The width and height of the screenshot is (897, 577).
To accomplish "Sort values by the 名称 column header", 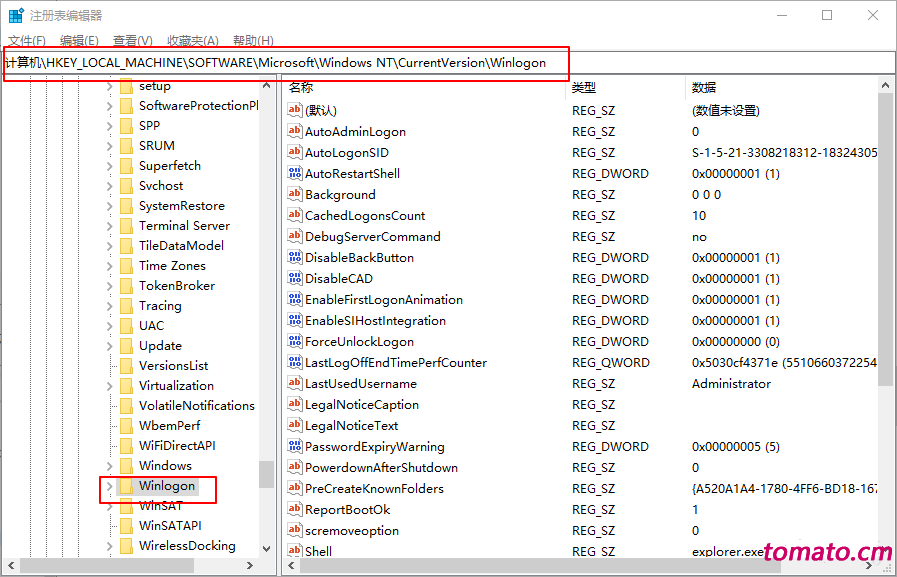I will pyautogui.click(x=424, y=87).
